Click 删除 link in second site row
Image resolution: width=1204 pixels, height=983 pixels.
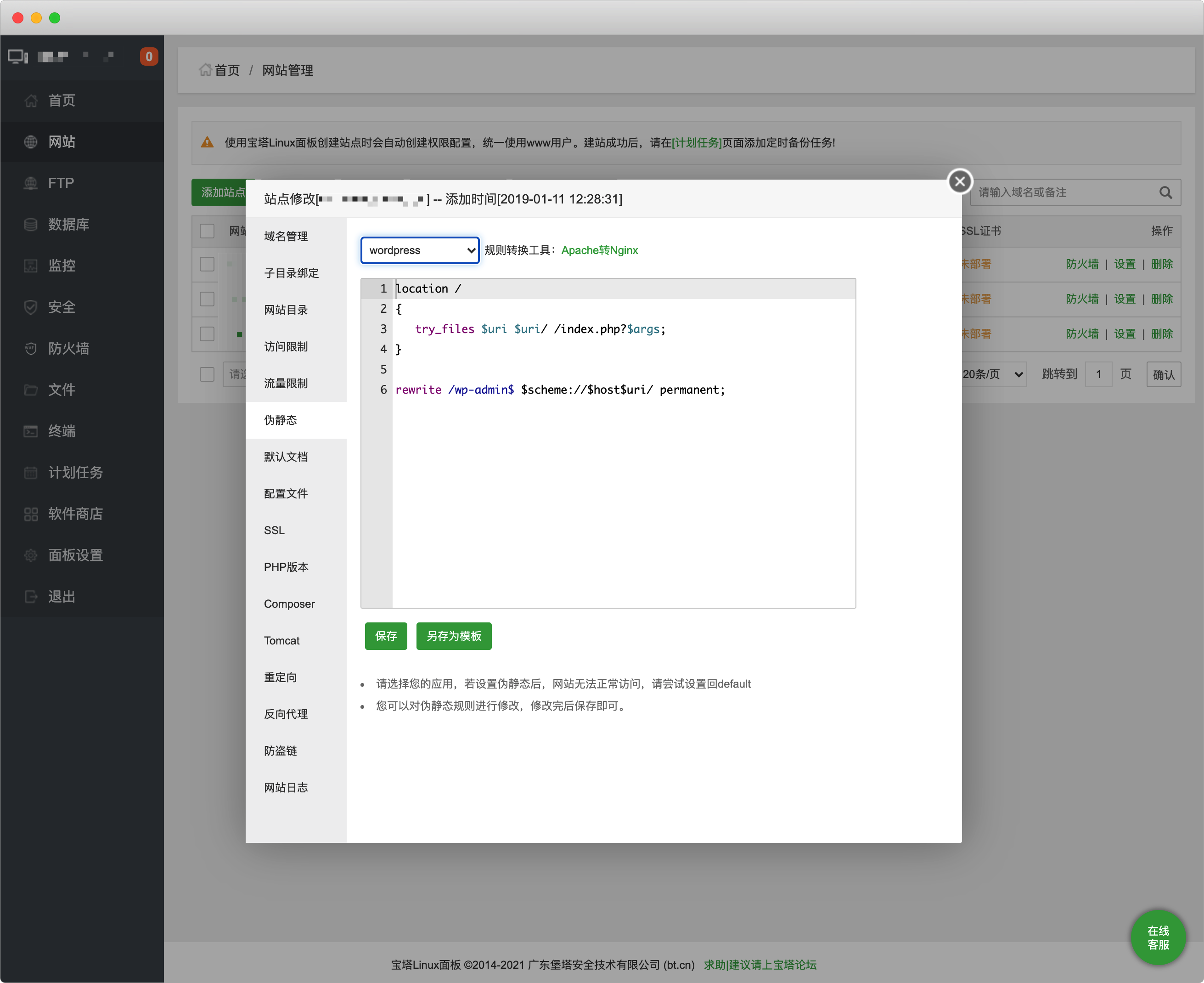pyautogui.click(x=1162, y=299)
